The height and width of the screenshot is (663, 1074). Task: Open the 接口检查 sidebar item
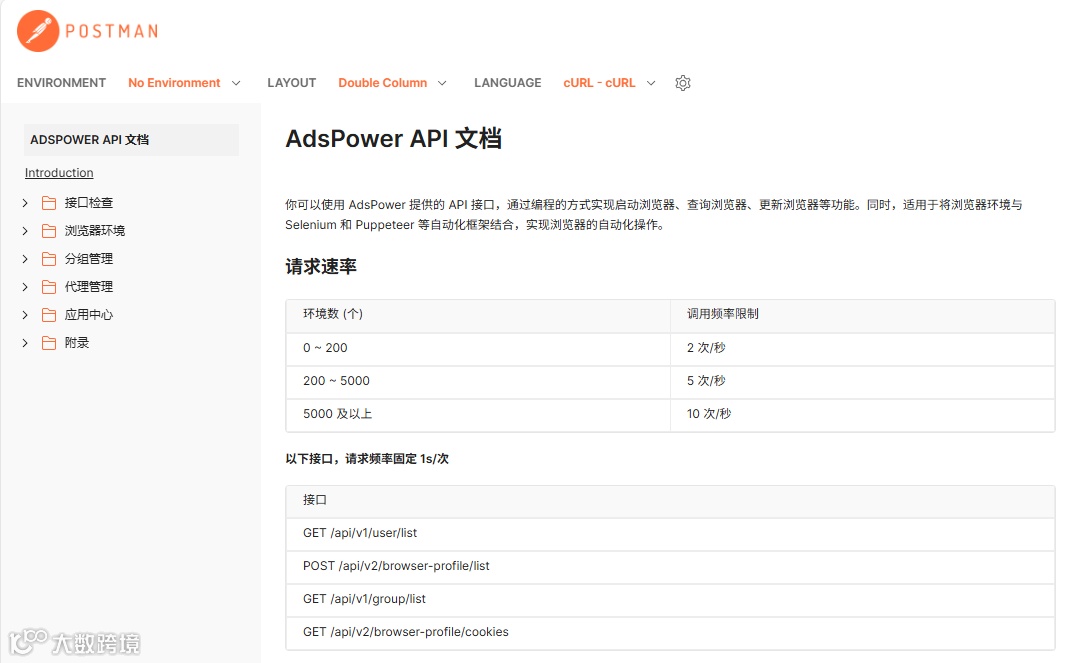[x=88, y=203]
